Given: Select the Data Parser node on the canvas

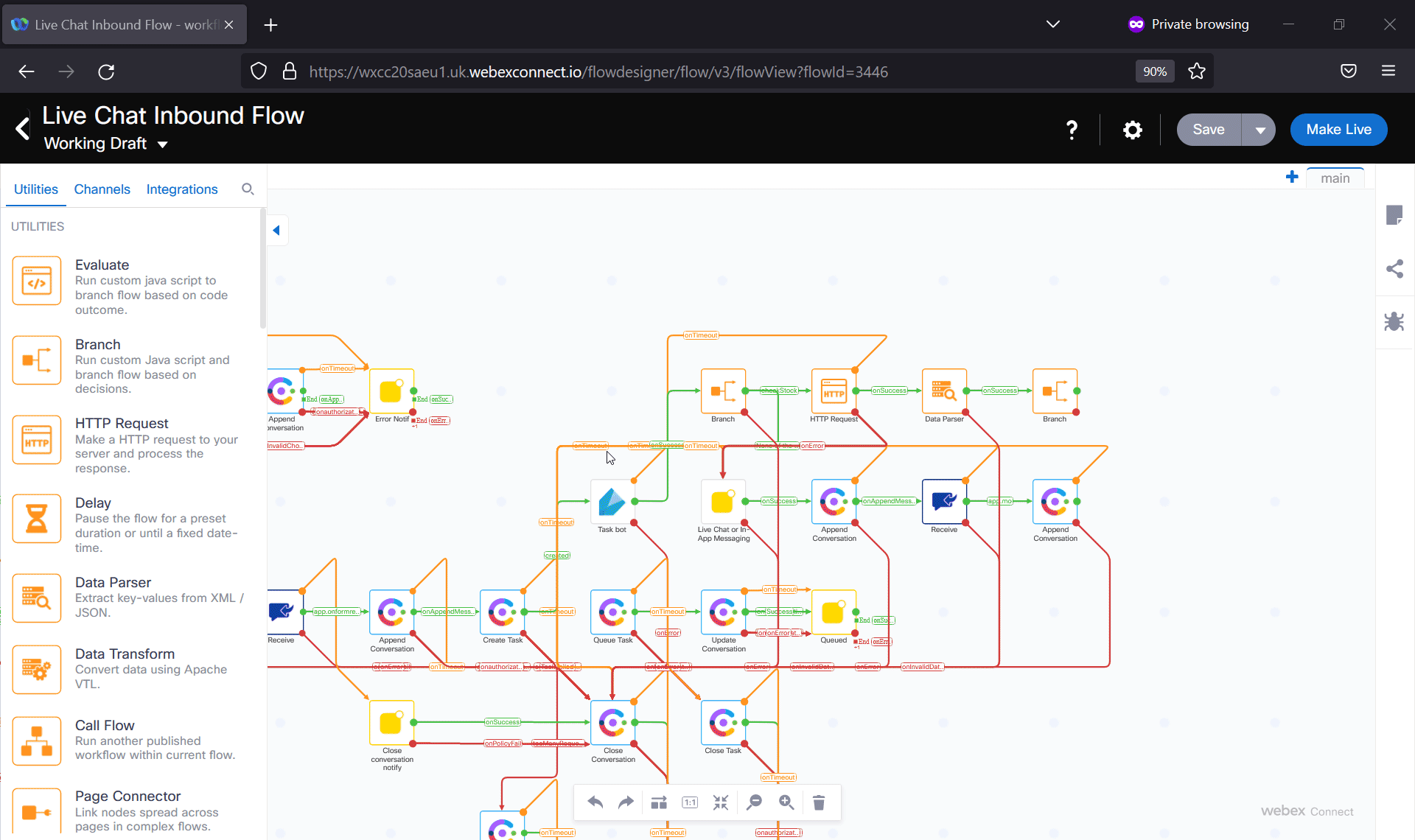Looking at the screenshot, I should (x=944, y=391).
